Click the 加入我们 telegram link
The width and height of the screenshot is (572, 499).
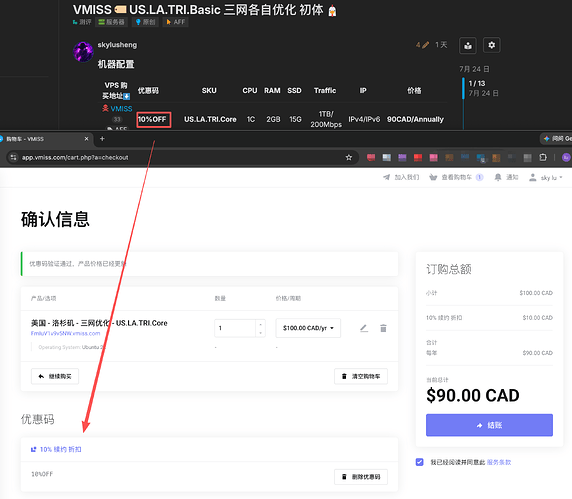coord(401,177)
